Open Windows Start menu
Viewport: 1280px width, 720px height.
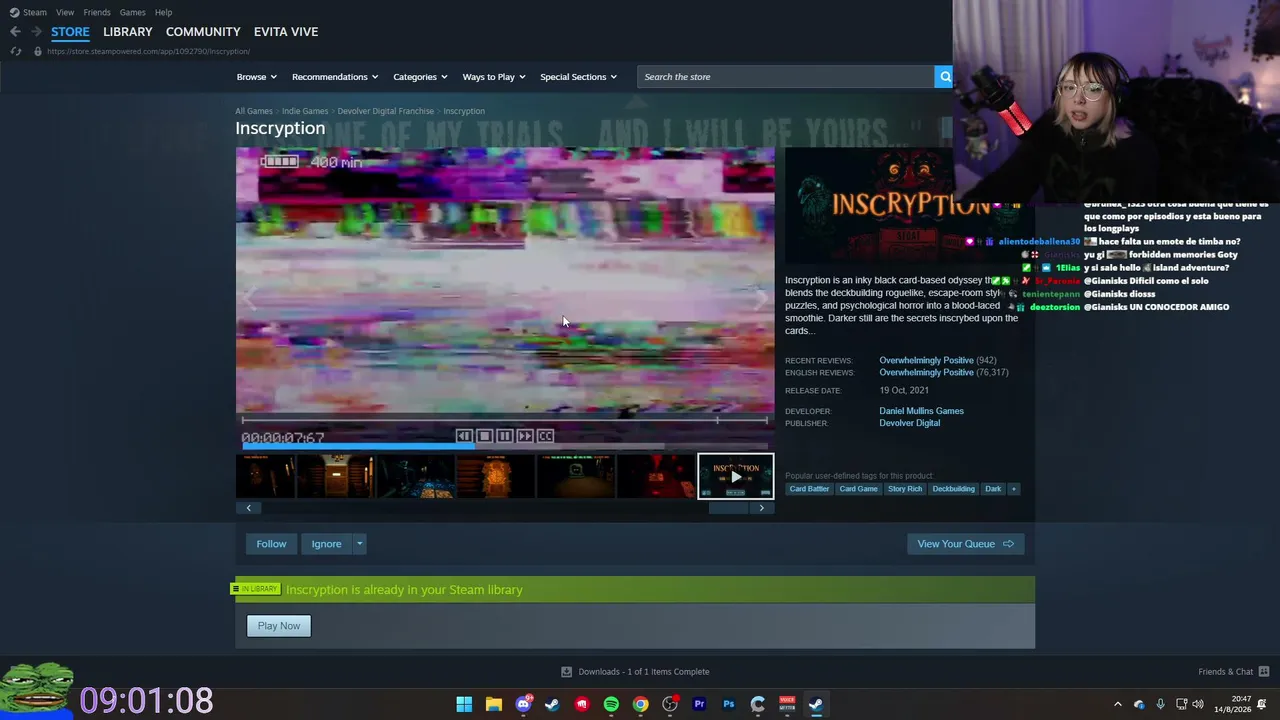pos(464,704)
